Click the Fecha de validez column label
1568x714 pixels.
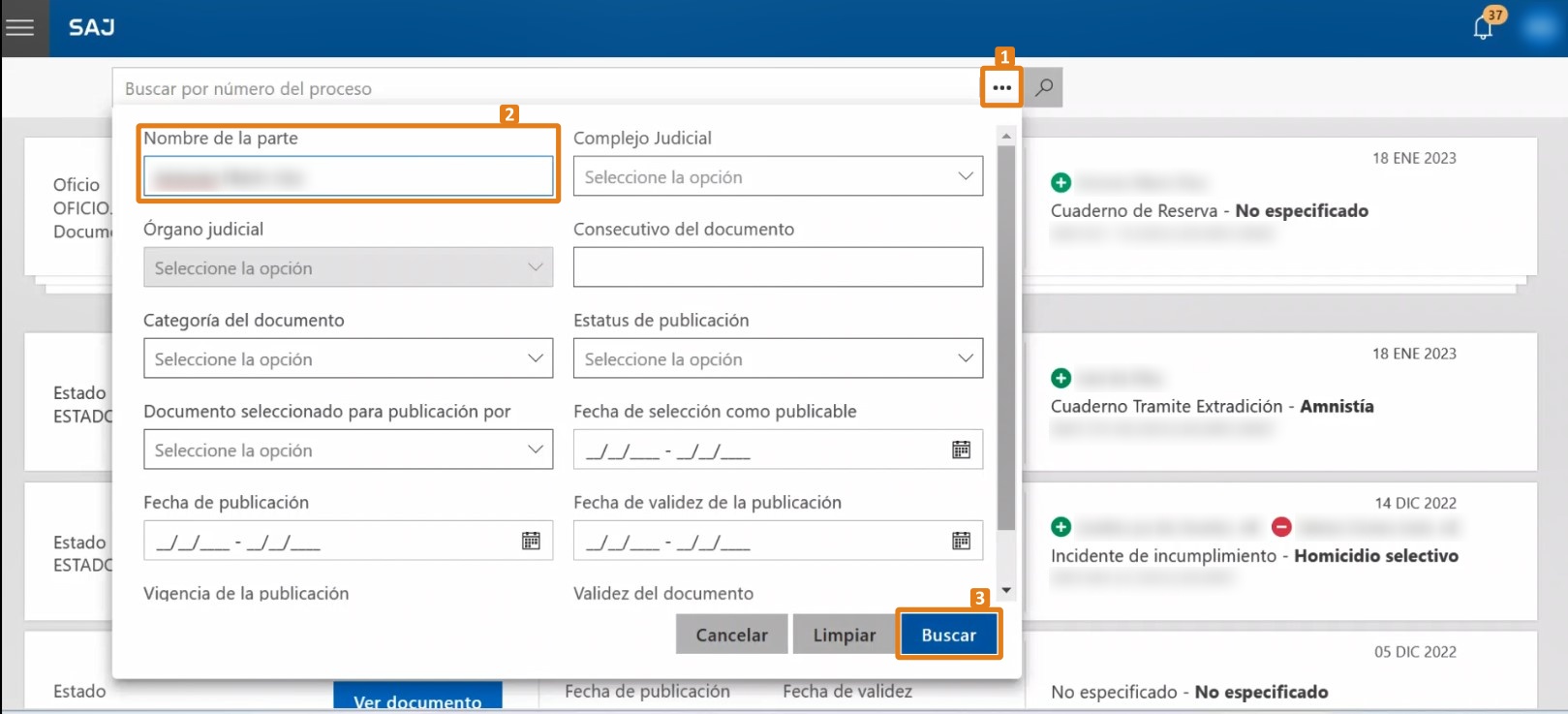tap(847, 691)
